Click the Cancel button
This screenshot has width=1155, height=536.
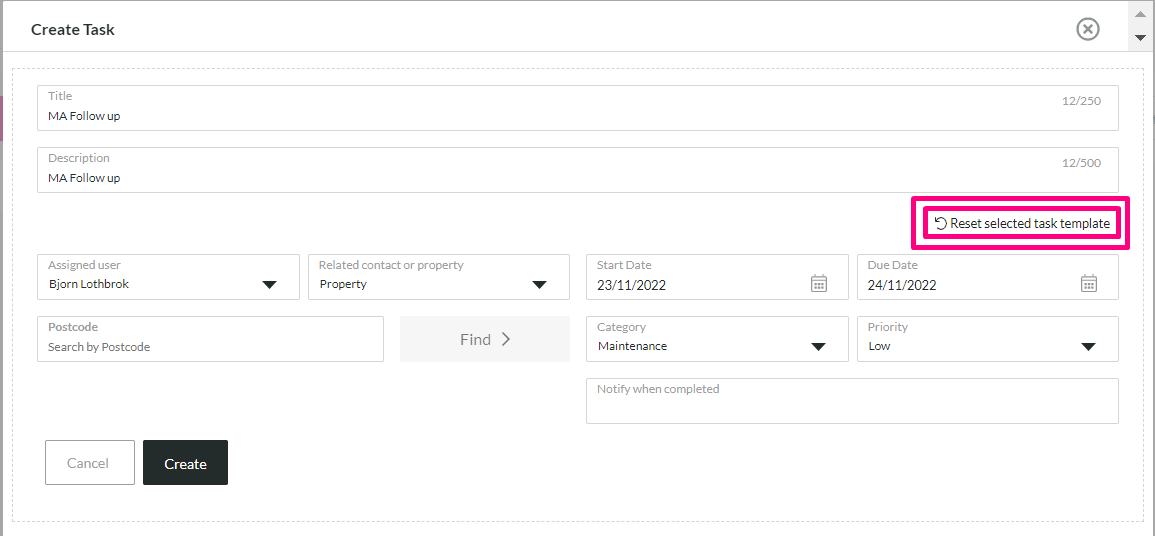pos(90,462)
